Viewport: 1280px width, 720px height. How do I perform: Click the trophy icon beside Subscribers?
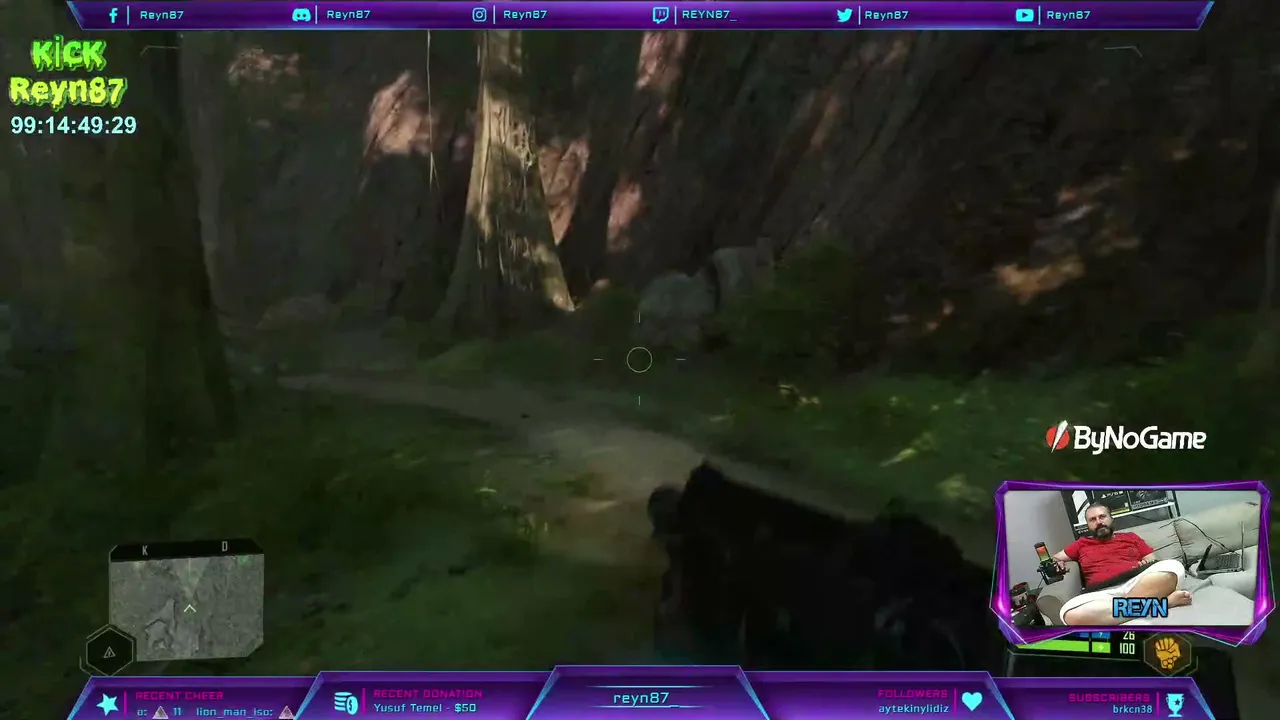(1175, 705)
